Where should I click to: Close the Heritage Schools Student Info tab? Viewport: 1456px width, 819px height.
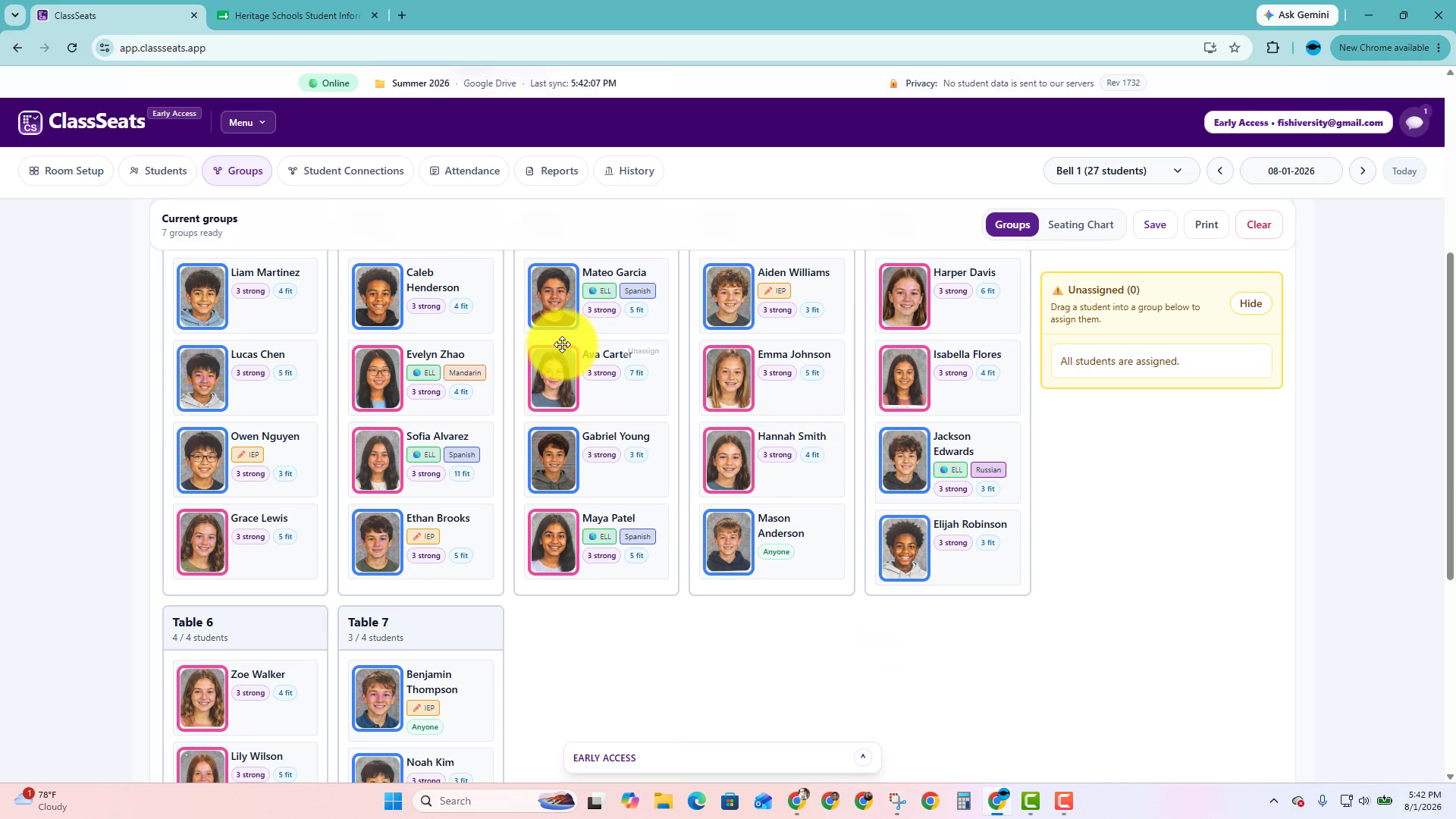pos(374,15)
